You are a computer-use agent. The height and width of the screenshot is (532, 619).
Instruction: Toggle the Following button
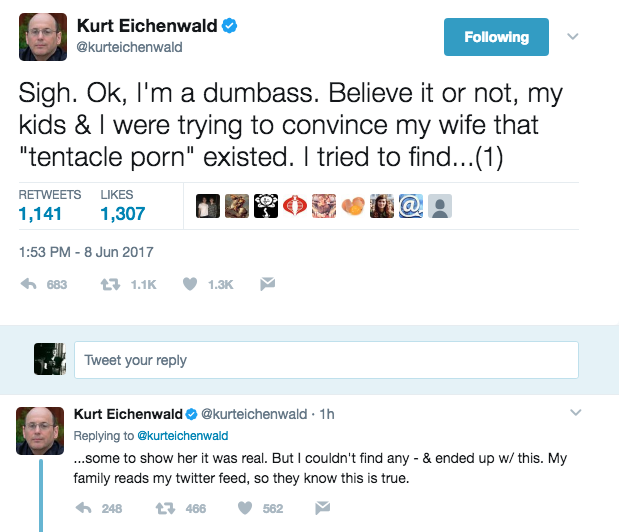pos(496,37)
